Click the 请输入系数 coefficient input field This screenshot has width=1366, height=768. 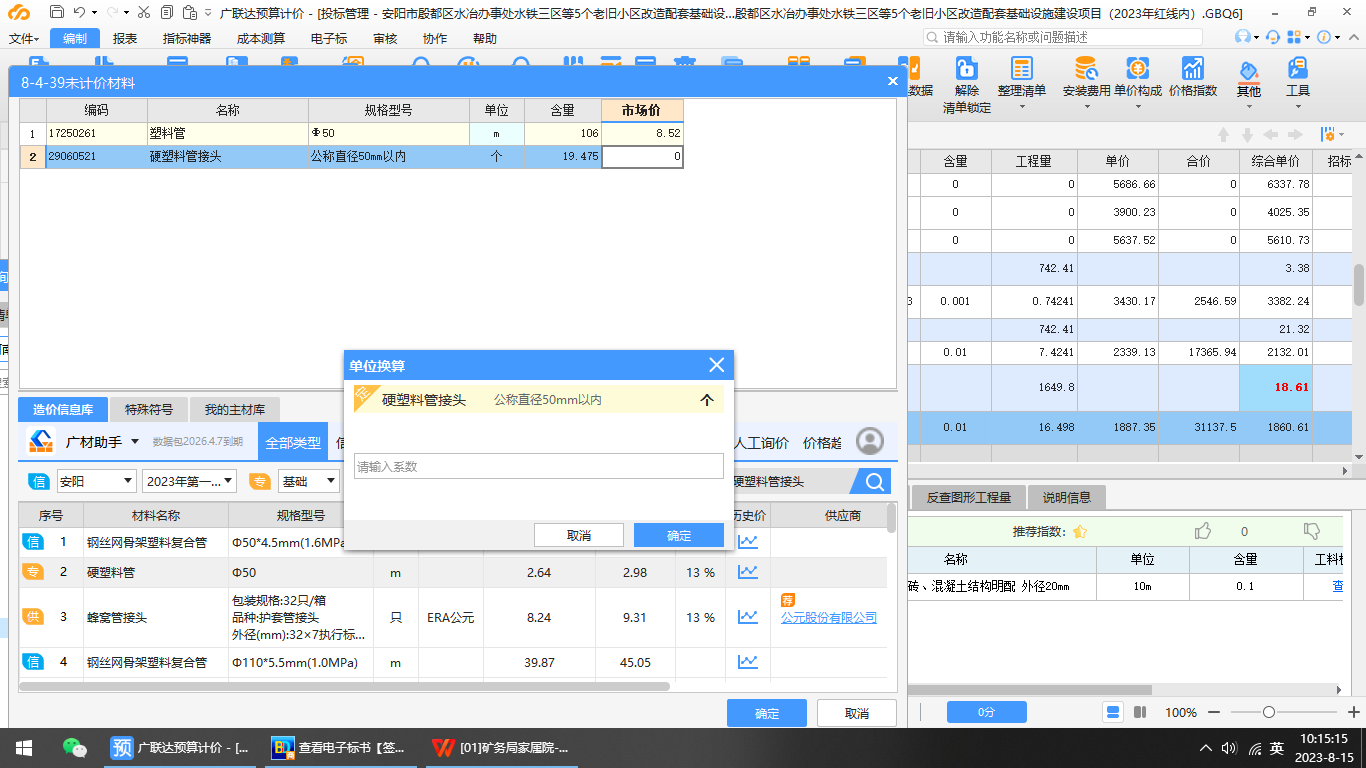point(538,466)
